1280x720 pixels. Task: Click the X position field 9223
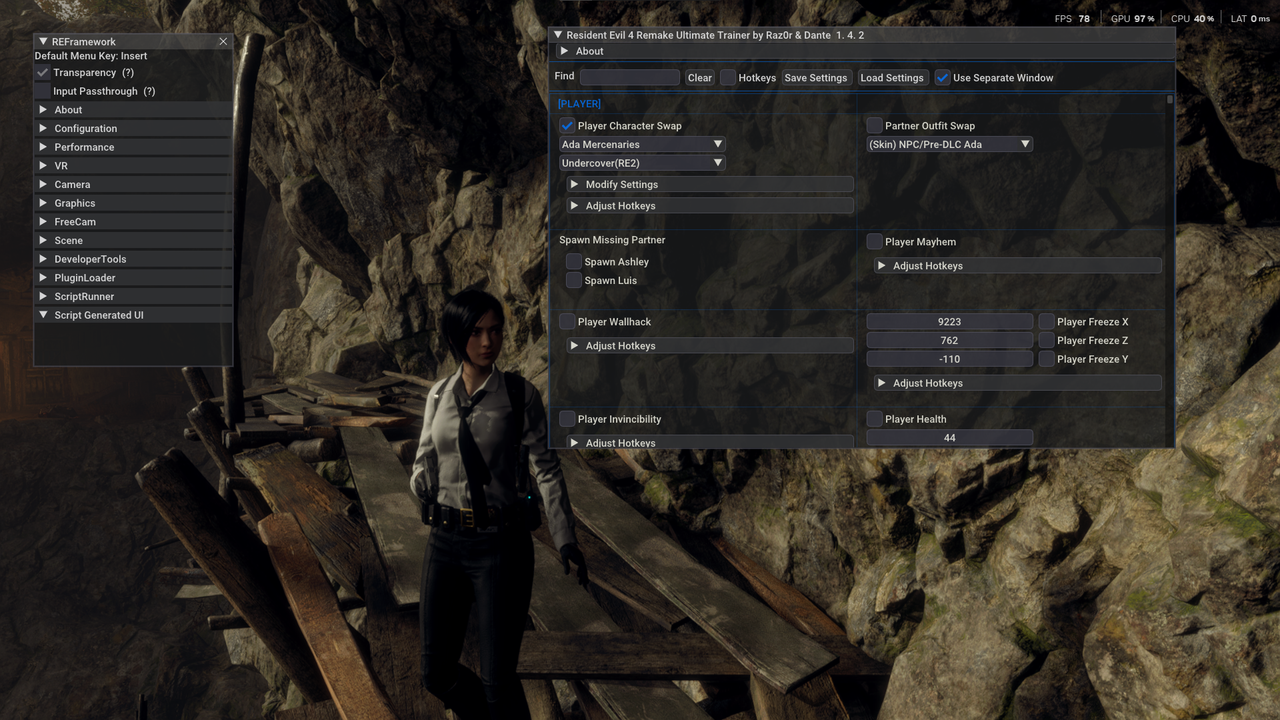coord(950,322)
